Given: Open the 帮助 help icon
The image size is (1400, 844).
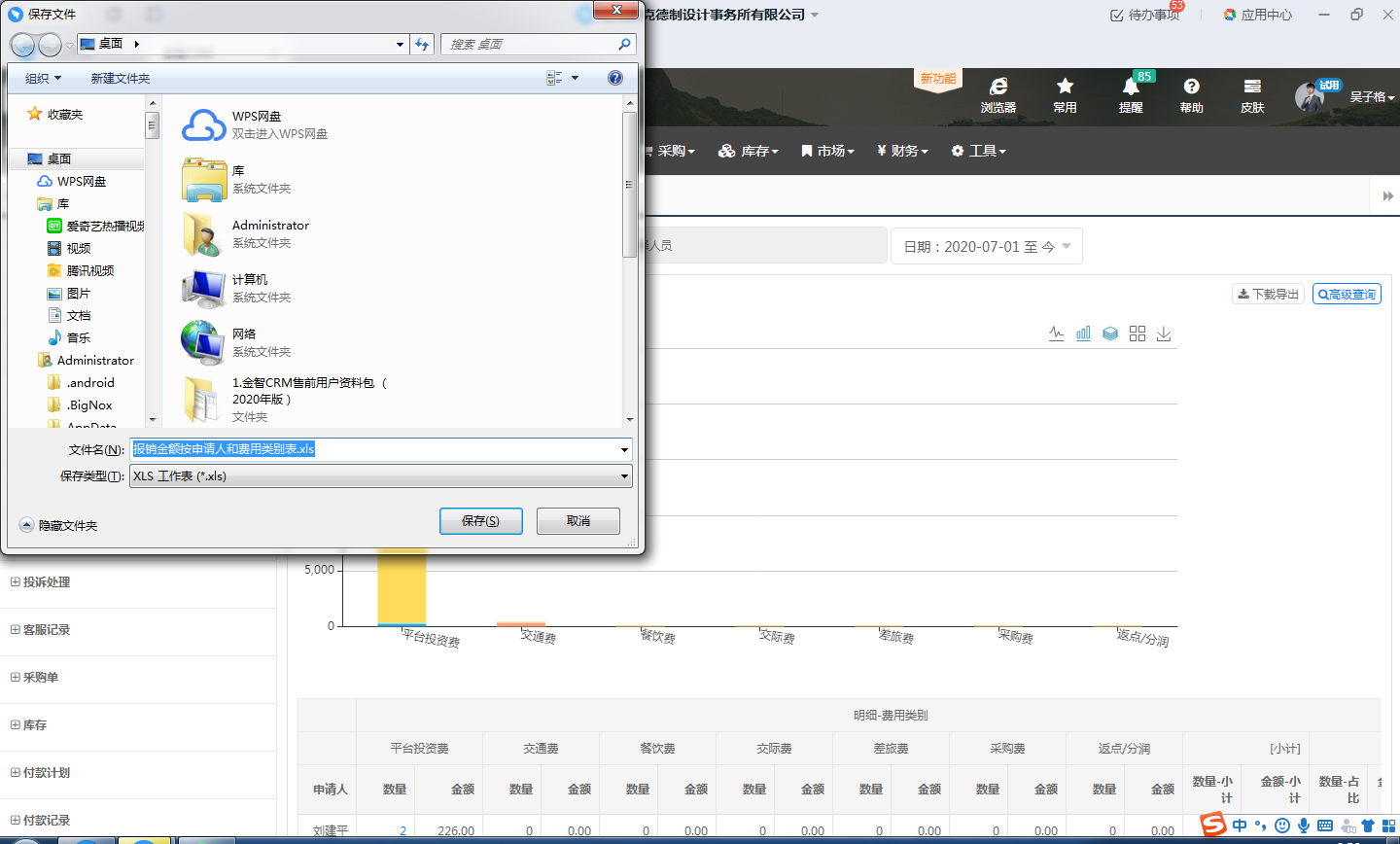Looking at the screenshot, I should coord(1191,94).
